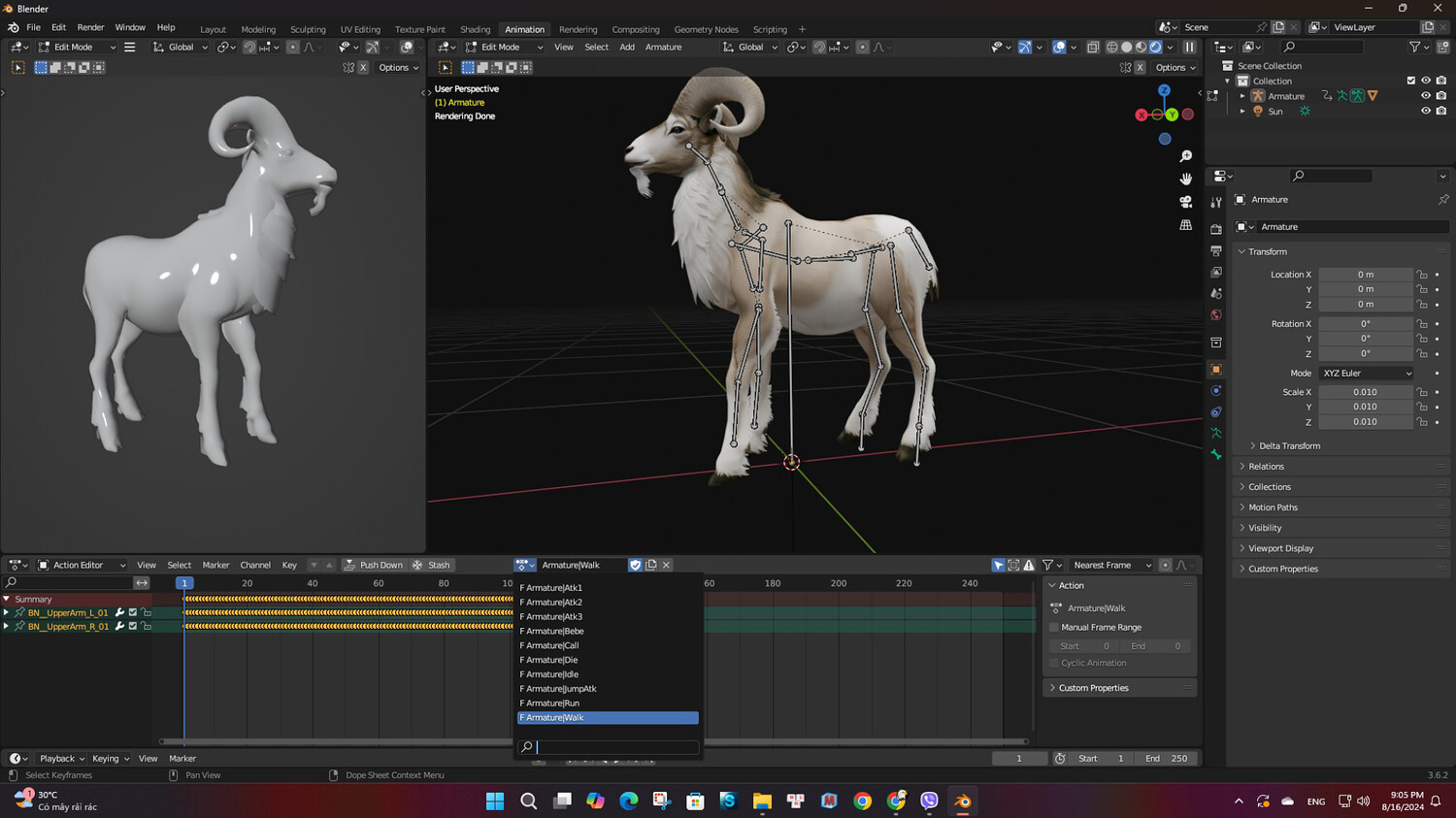Select the pan hand tool icon
The height and width of the screenshot is (818, 1456).
(x=1185, y=179)
